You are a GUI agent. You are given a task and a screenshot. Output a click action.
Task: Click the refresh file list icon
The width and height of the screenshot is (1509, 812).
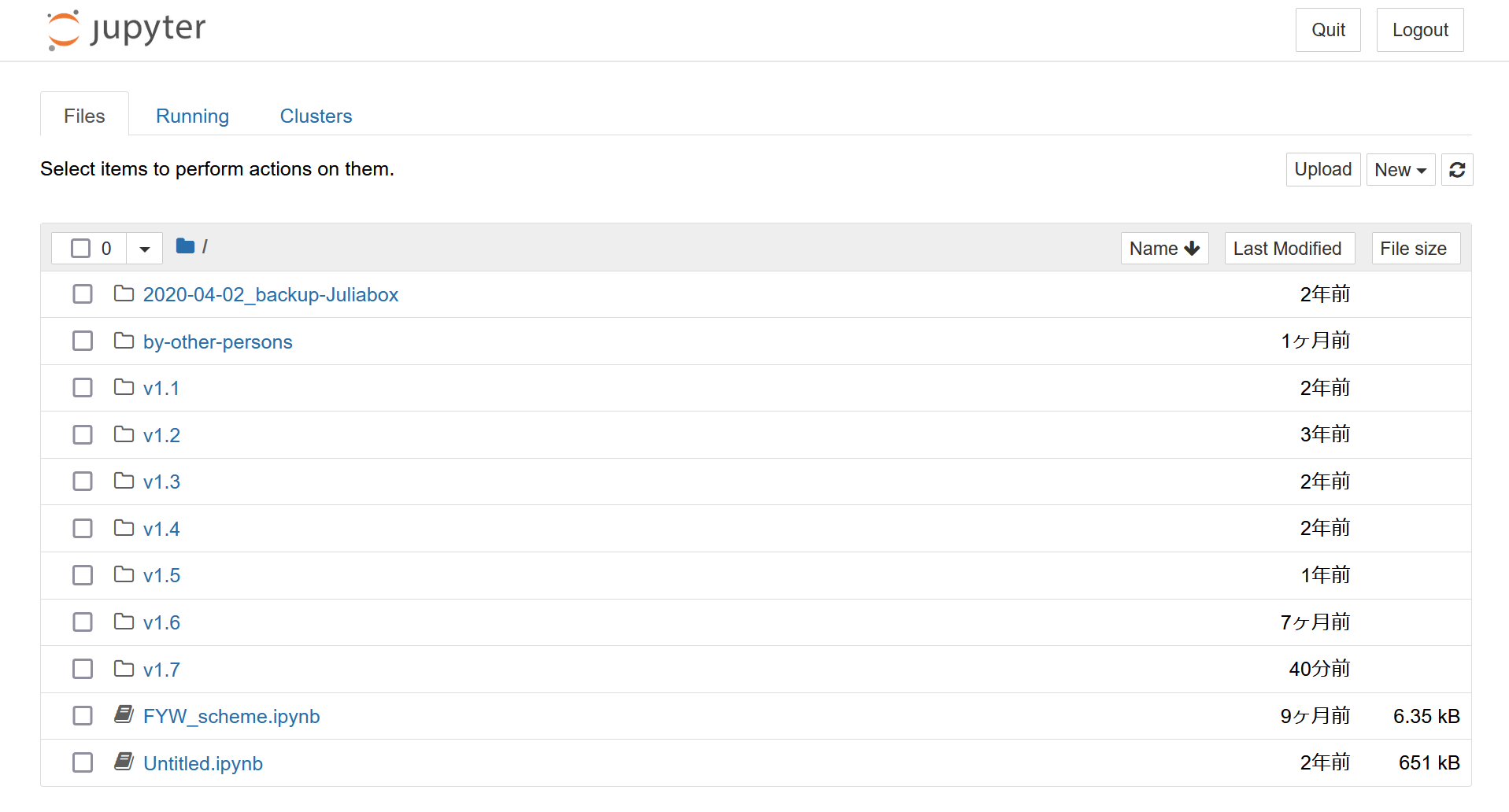(1456, 170)
